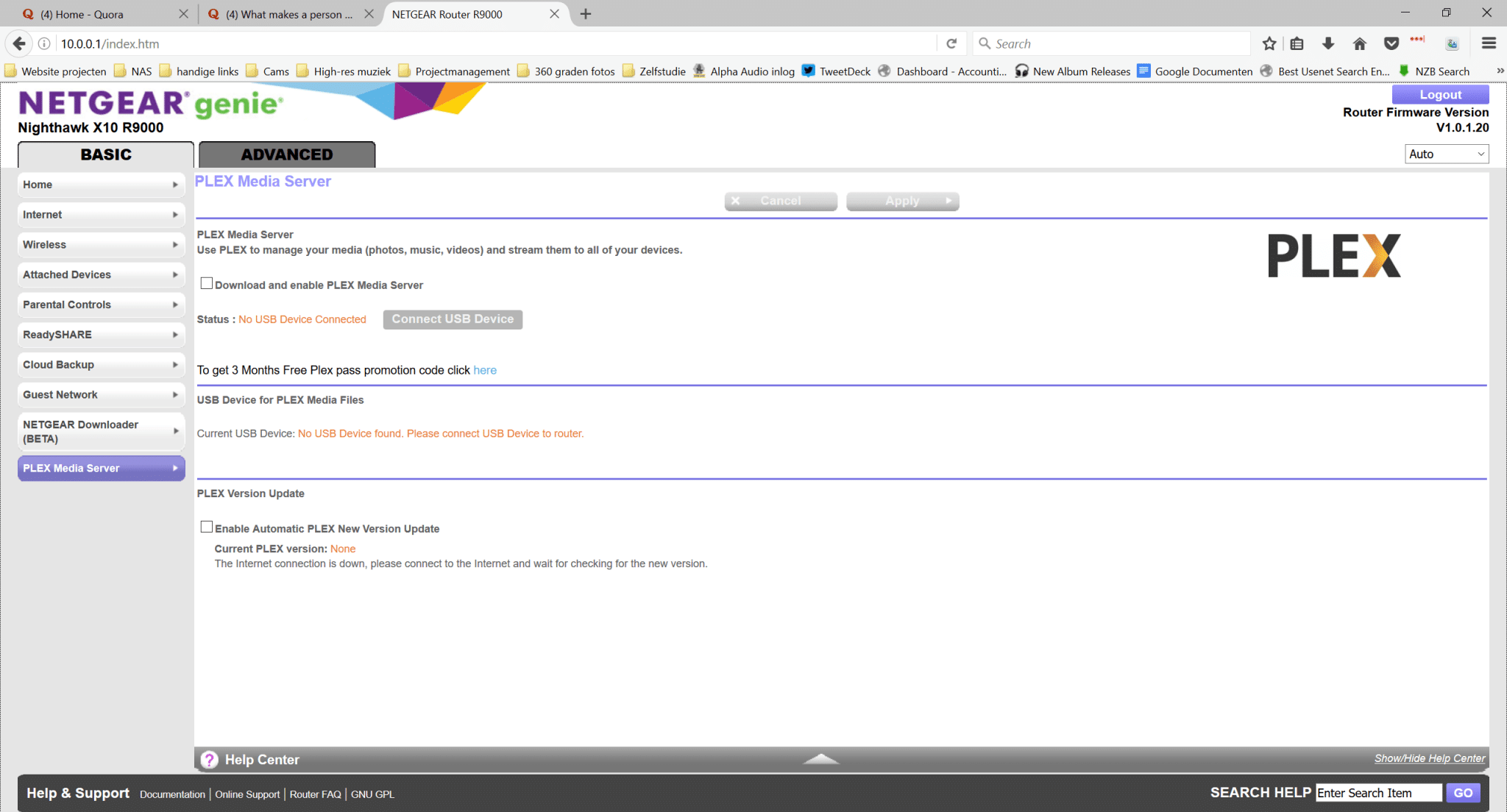1507x812 pixels.
Task: Open the Online Support link
Action: pos(247,794)
